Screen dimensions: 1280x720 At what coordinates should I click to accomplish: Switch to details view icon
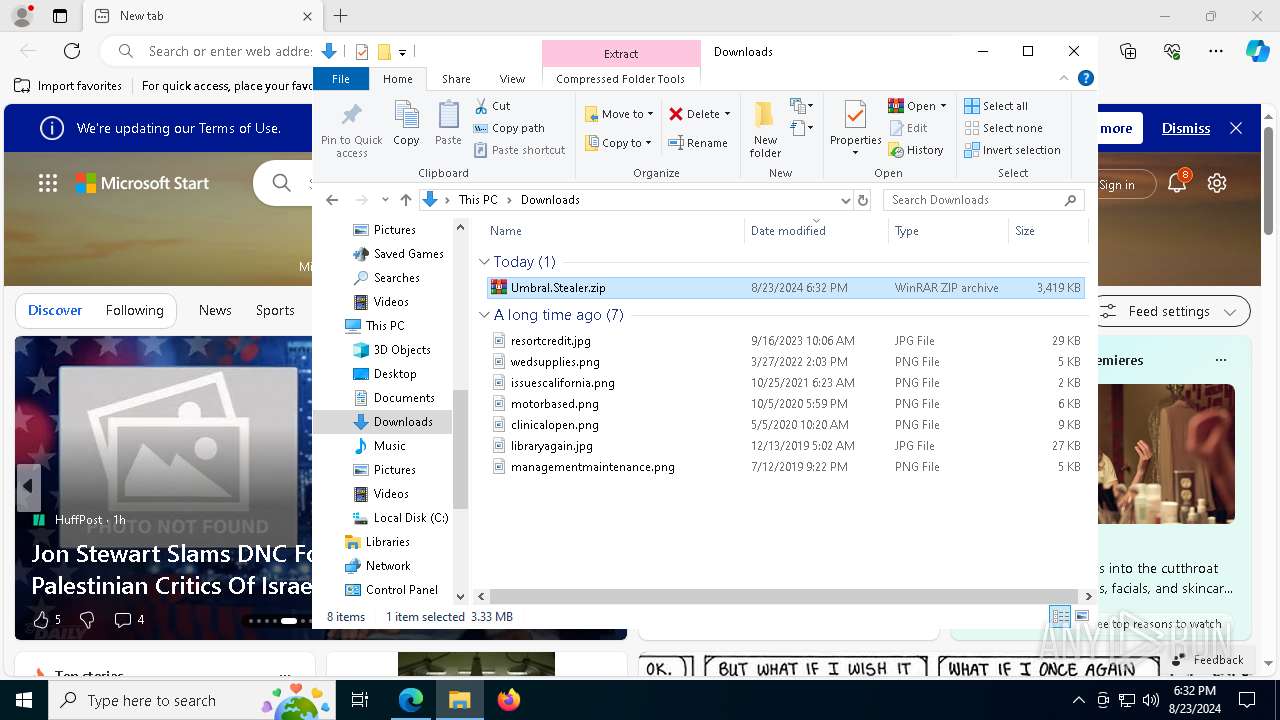(x=1060, y=617)
